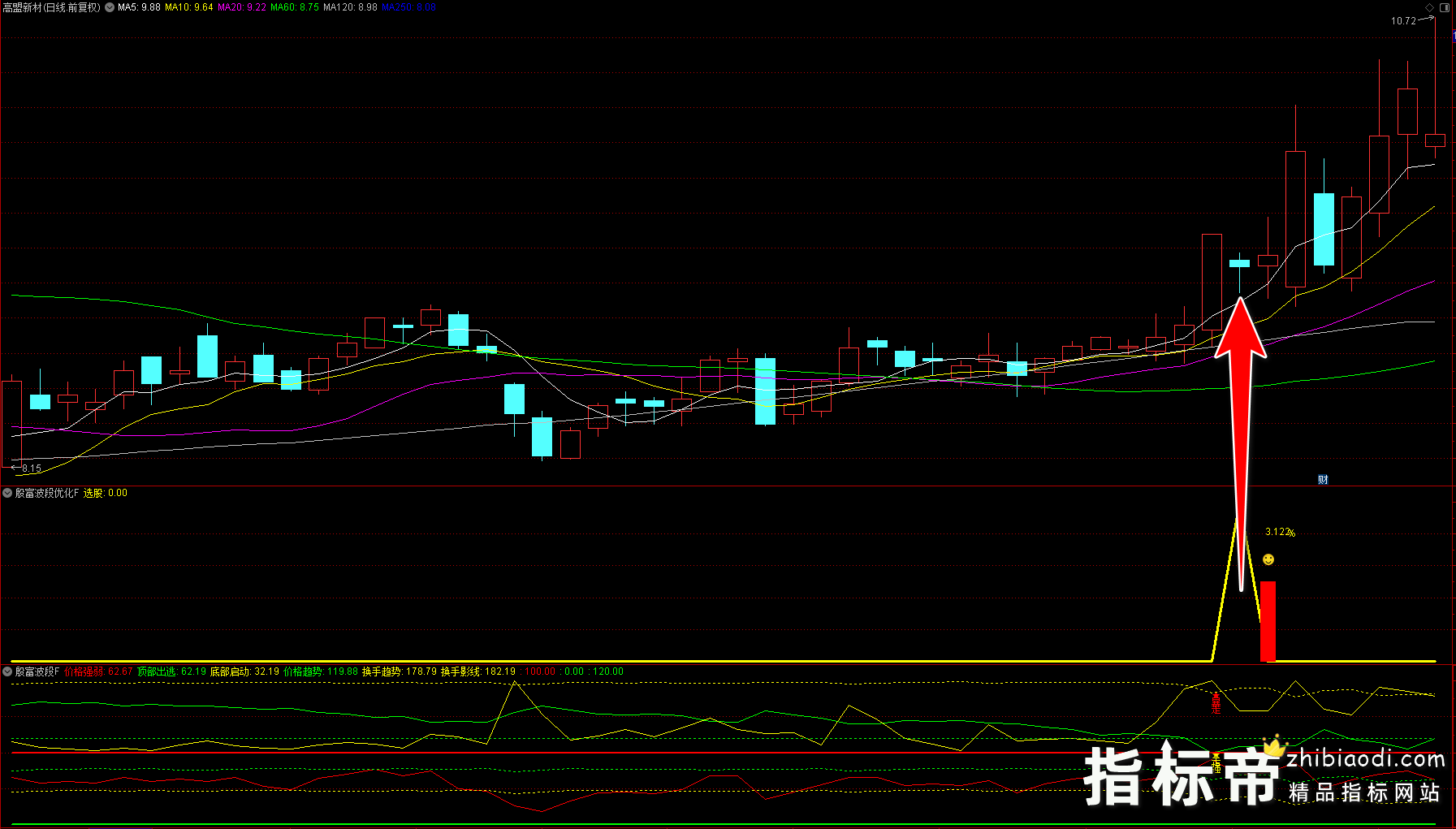Open dropdown beside 殷富波段F indicator panel
1456x829 pixels.
7,671
